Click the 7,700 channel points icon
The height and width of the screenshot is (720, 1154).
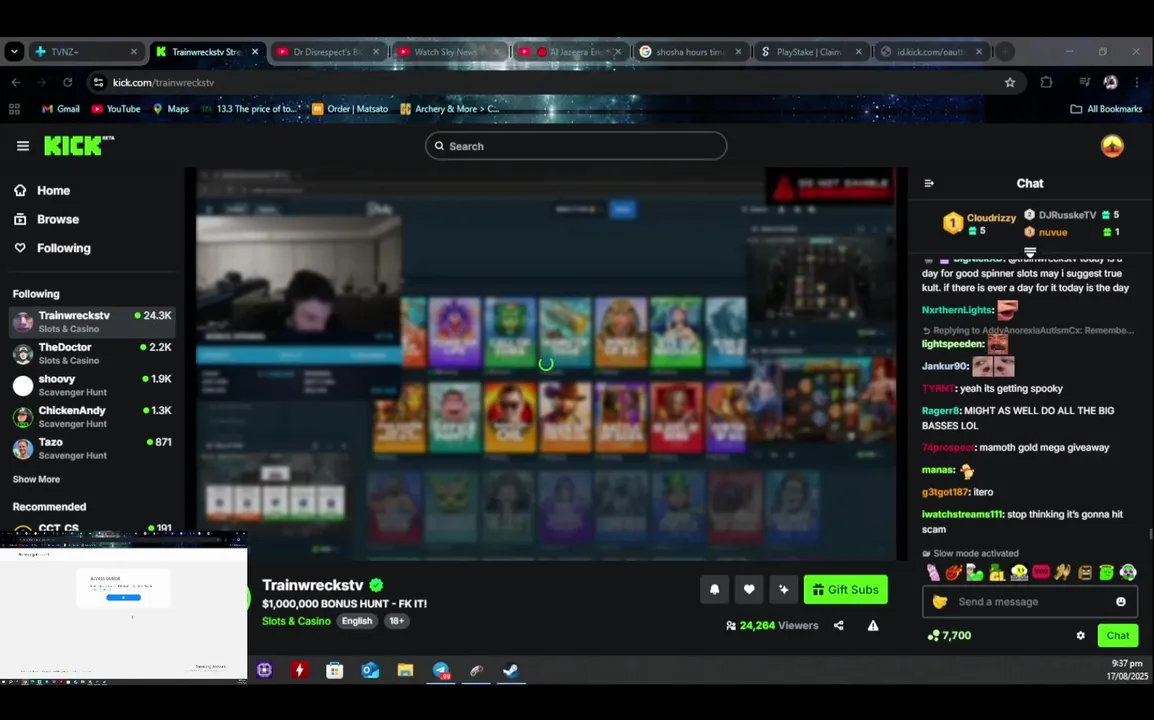933,635
